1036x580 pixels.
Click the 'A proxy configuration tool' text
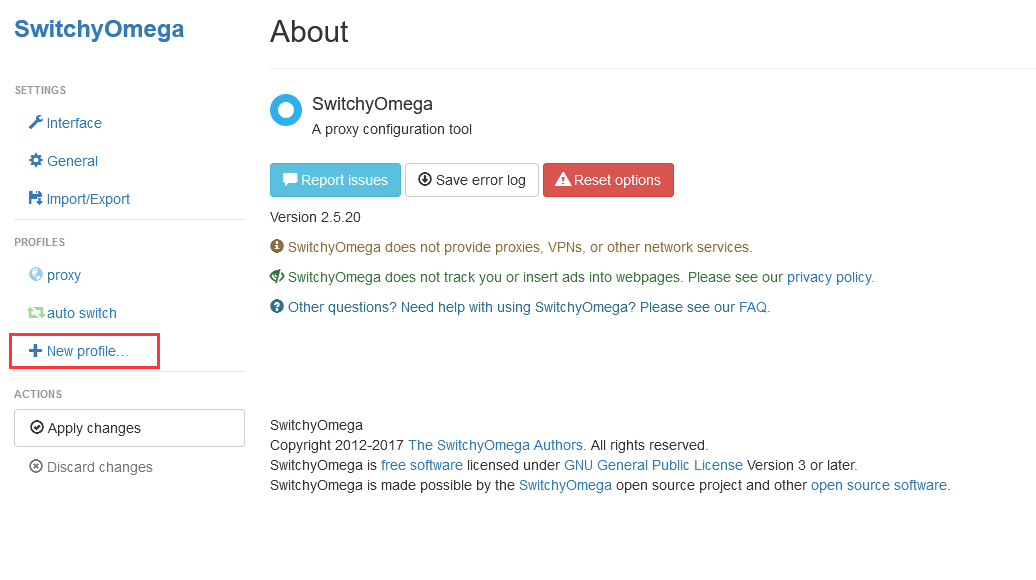[392, 129]
